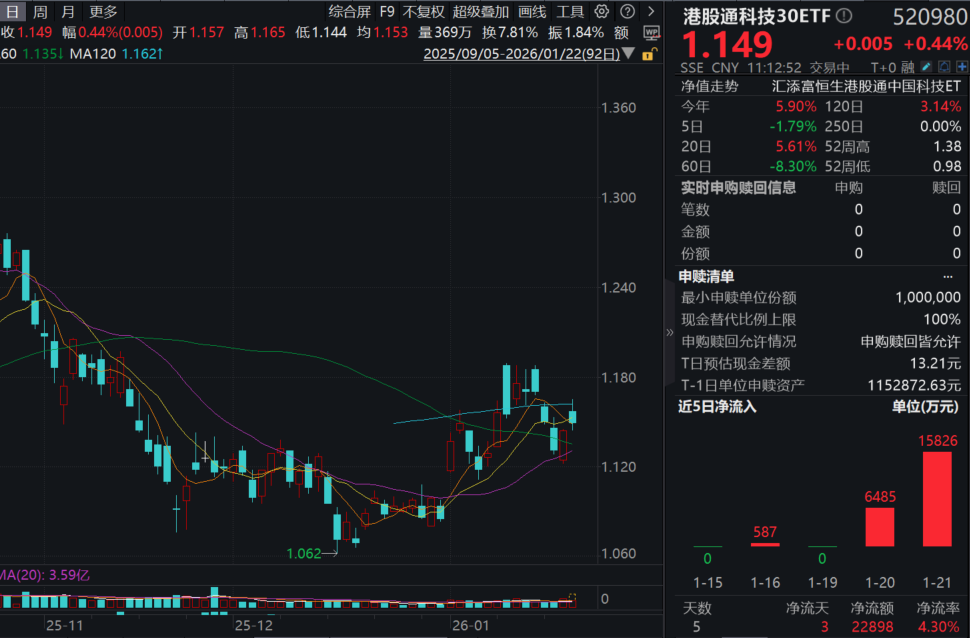This screenshot has height=638, width=970.
Task: Open the price alert bell icon
Action: click(944, 66)
